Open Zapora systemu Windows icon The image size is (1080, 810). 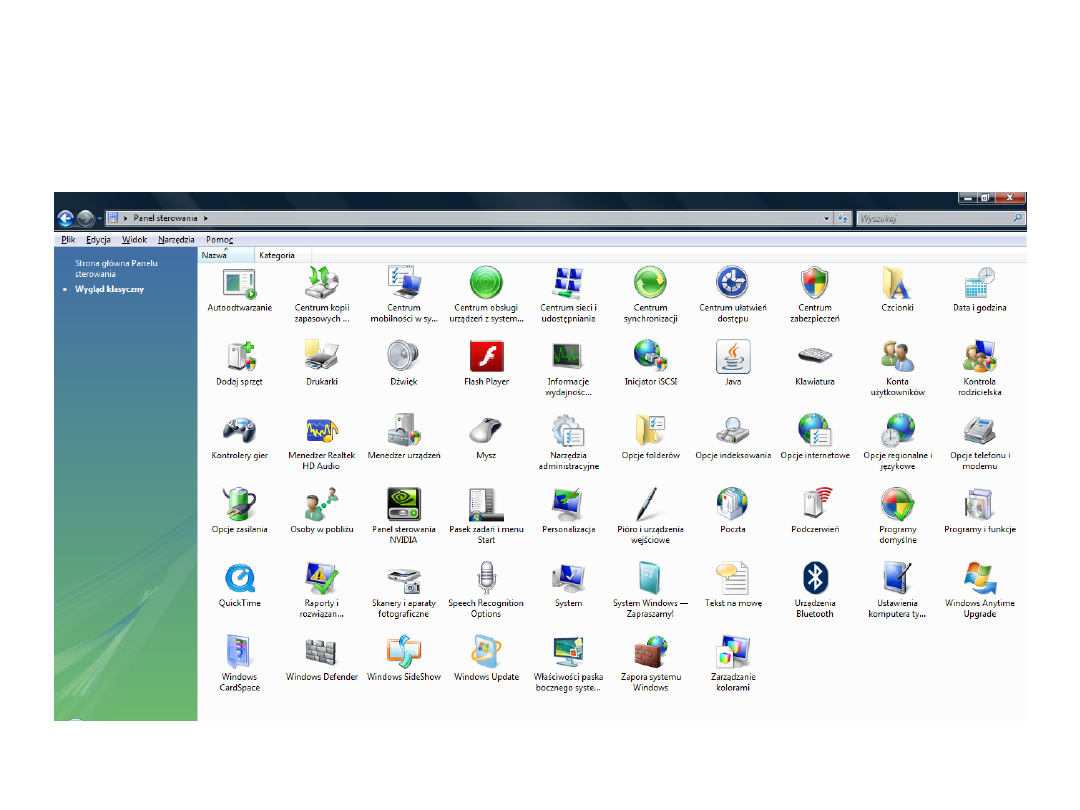[650, 653]
